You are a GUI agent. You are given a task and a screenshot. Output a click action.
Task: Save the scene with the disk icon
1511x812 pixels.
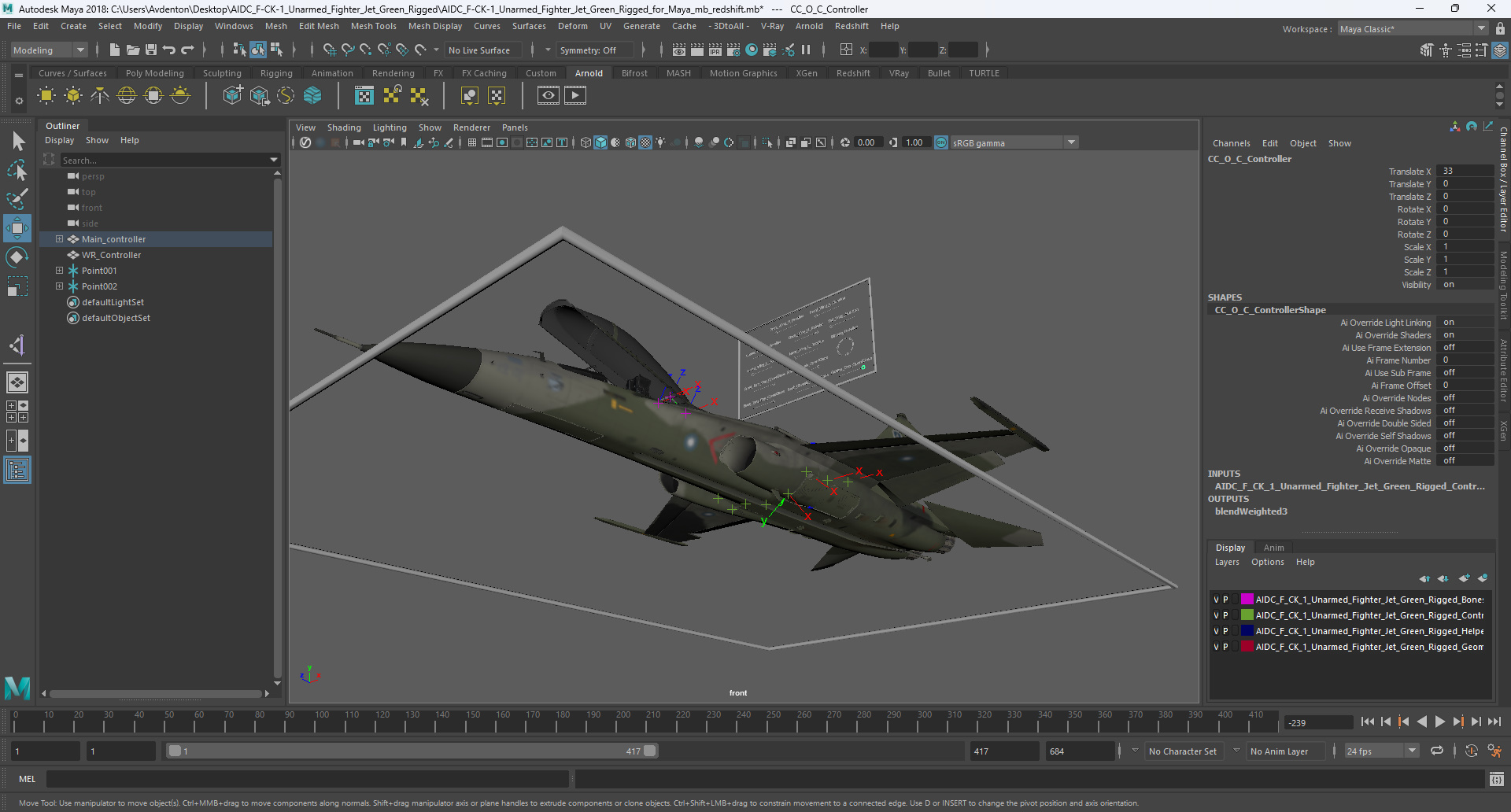(x=151, y=50)
